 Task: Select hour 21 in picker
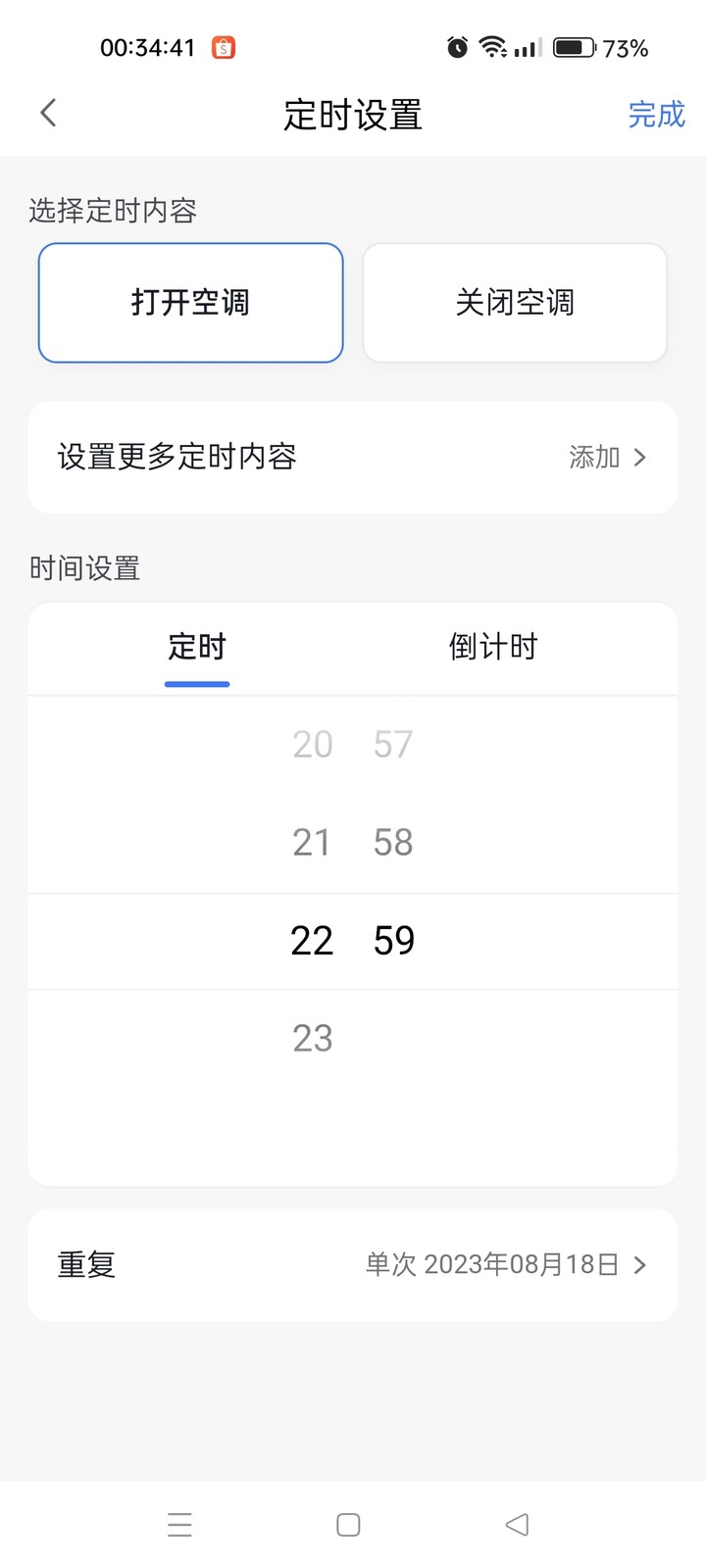coord(312,843)
